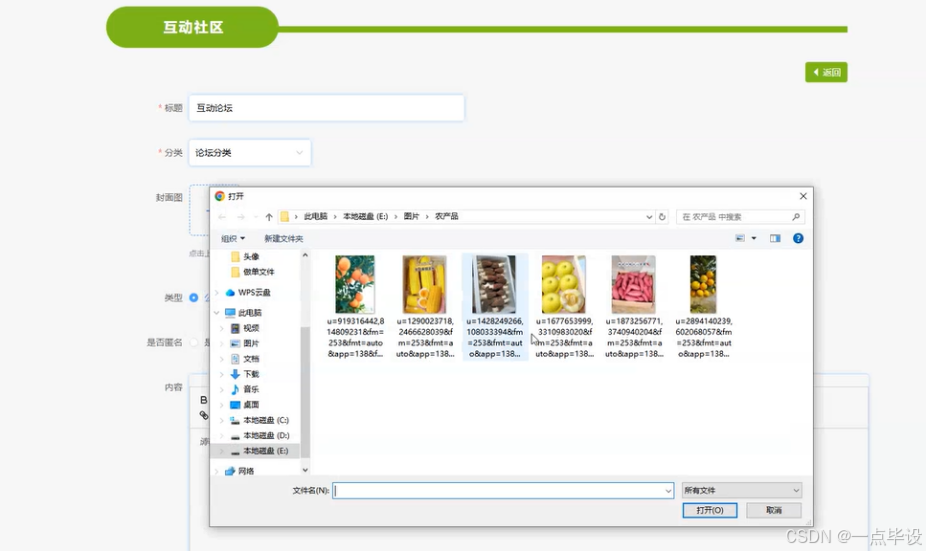Click the back arrow in the file dialog
926x552 pixels.
pos(222,217)
